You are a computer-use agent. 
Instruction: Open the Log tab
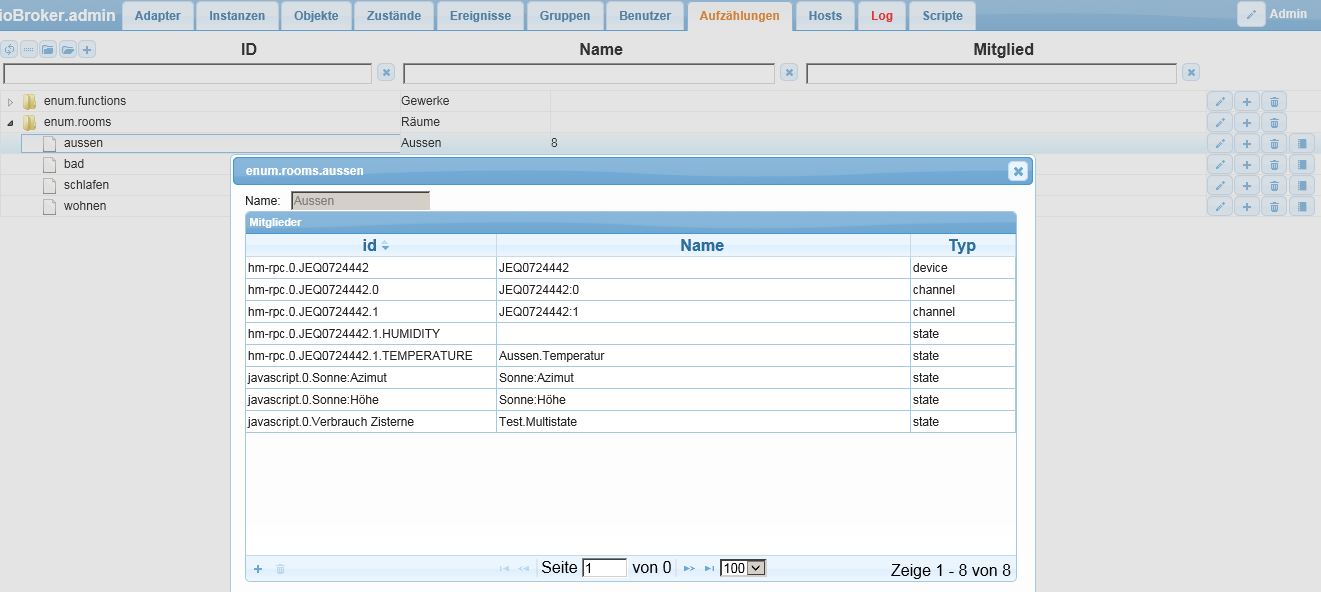point(882,15)
